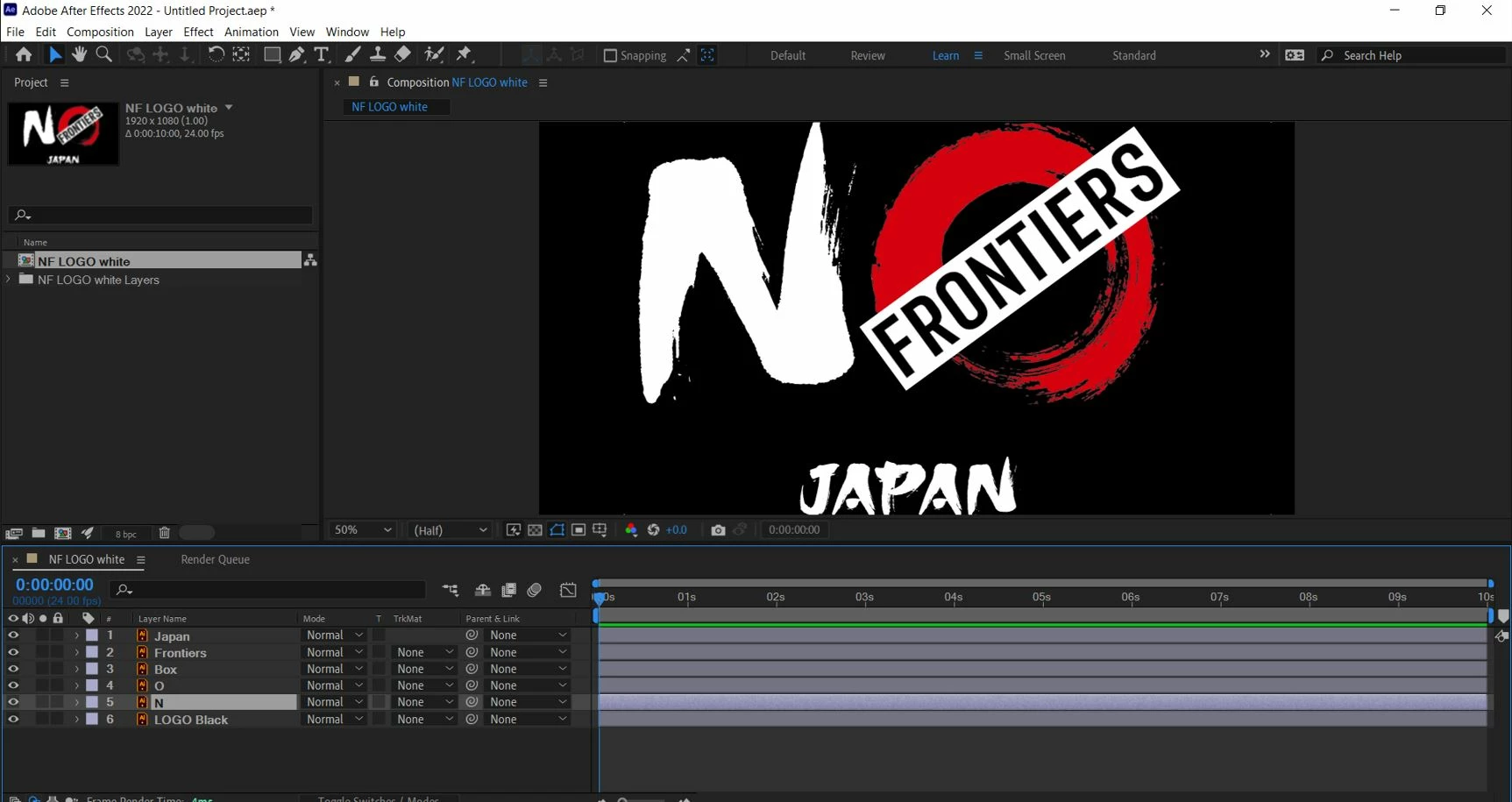Image resolution: width=1512 pixels, height=802 pixels.
Task: Enable Frame Blending for timeline
Action: click(x=508, y=590)
